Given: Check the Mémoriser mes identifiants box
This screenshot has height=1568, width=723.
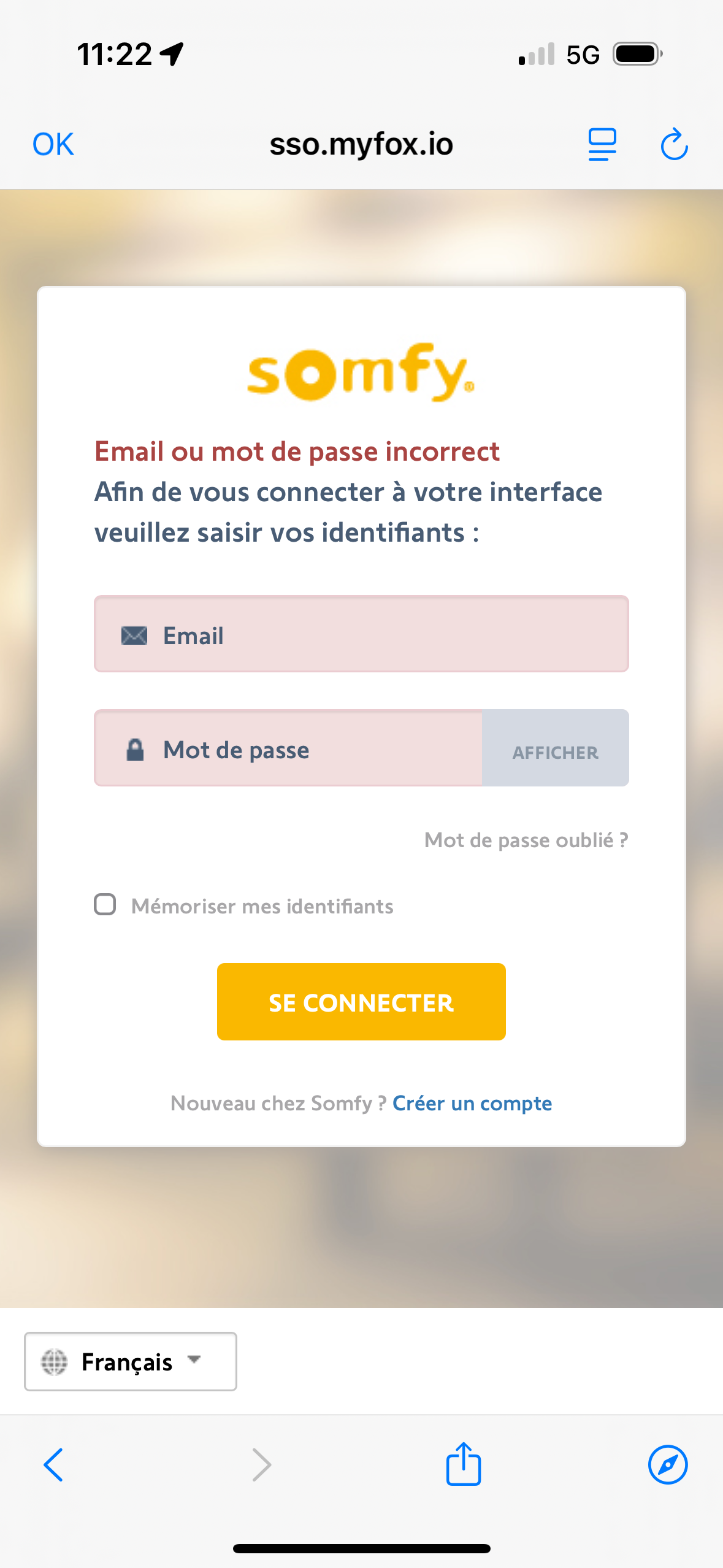Looking at the screenshot, I should [x=105, y=904].
